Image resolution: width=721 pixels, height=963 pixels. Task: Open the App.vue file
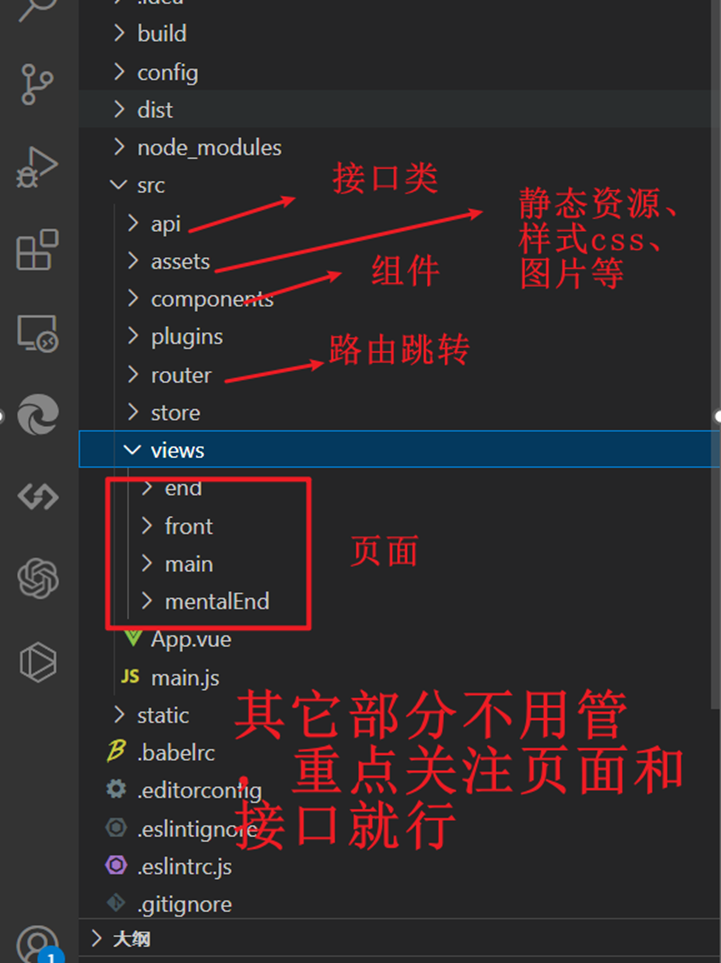tap(399, 639)
